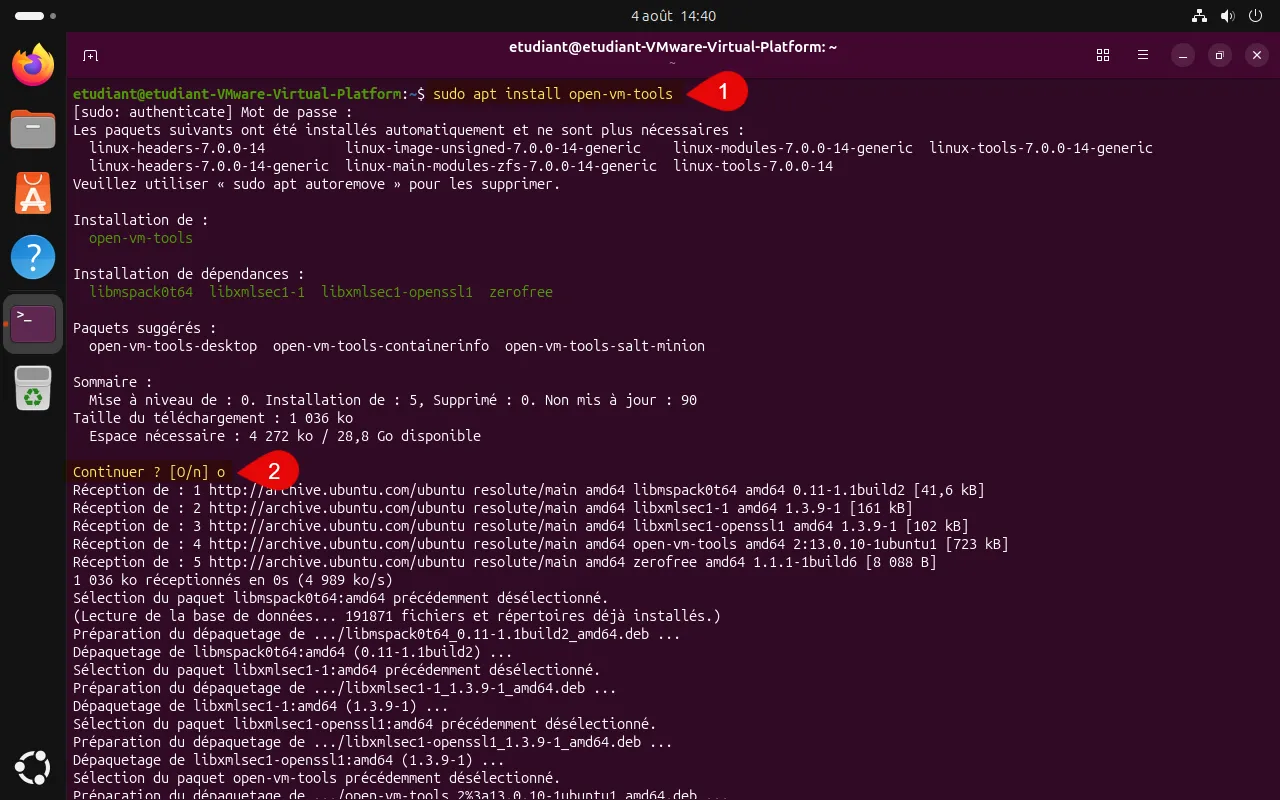Click the "Mise à niveau de : 0" summary line
This screenshot has width=1280, height=800.
click(x=393, y=400)
